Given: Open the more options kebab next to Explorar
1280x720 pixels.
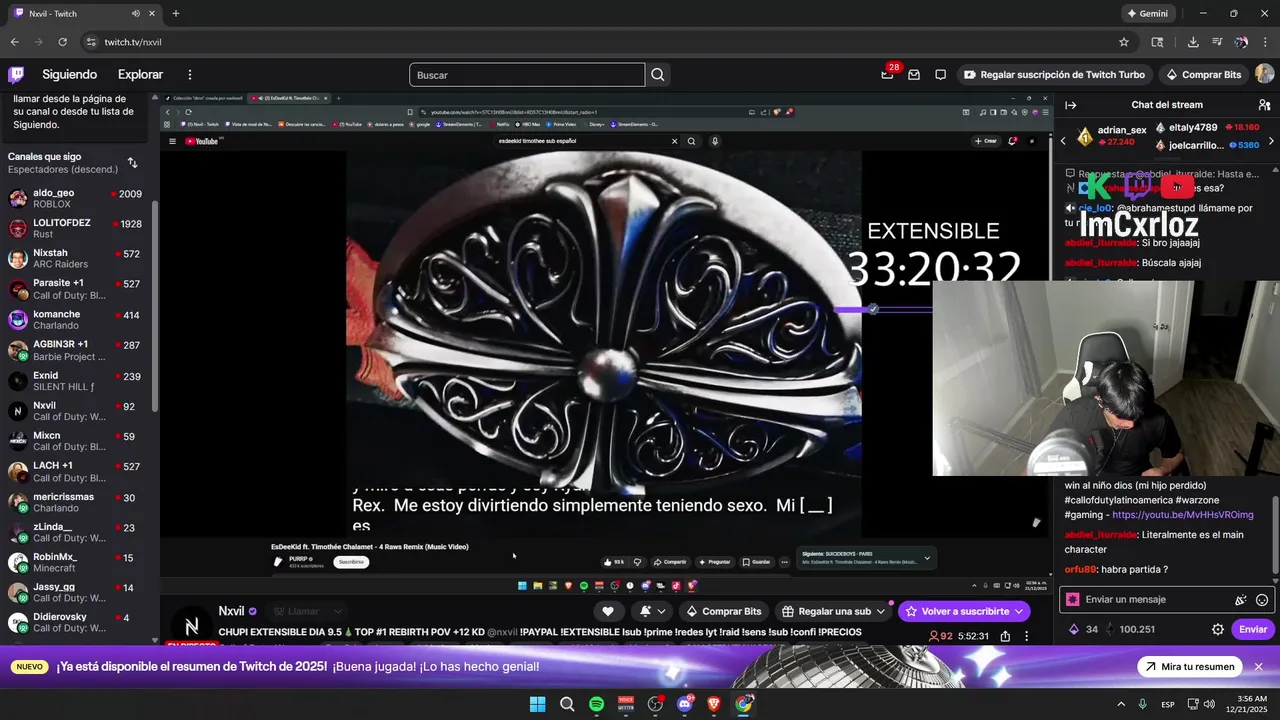Looking at the screenshot, I should coord(190,75).
